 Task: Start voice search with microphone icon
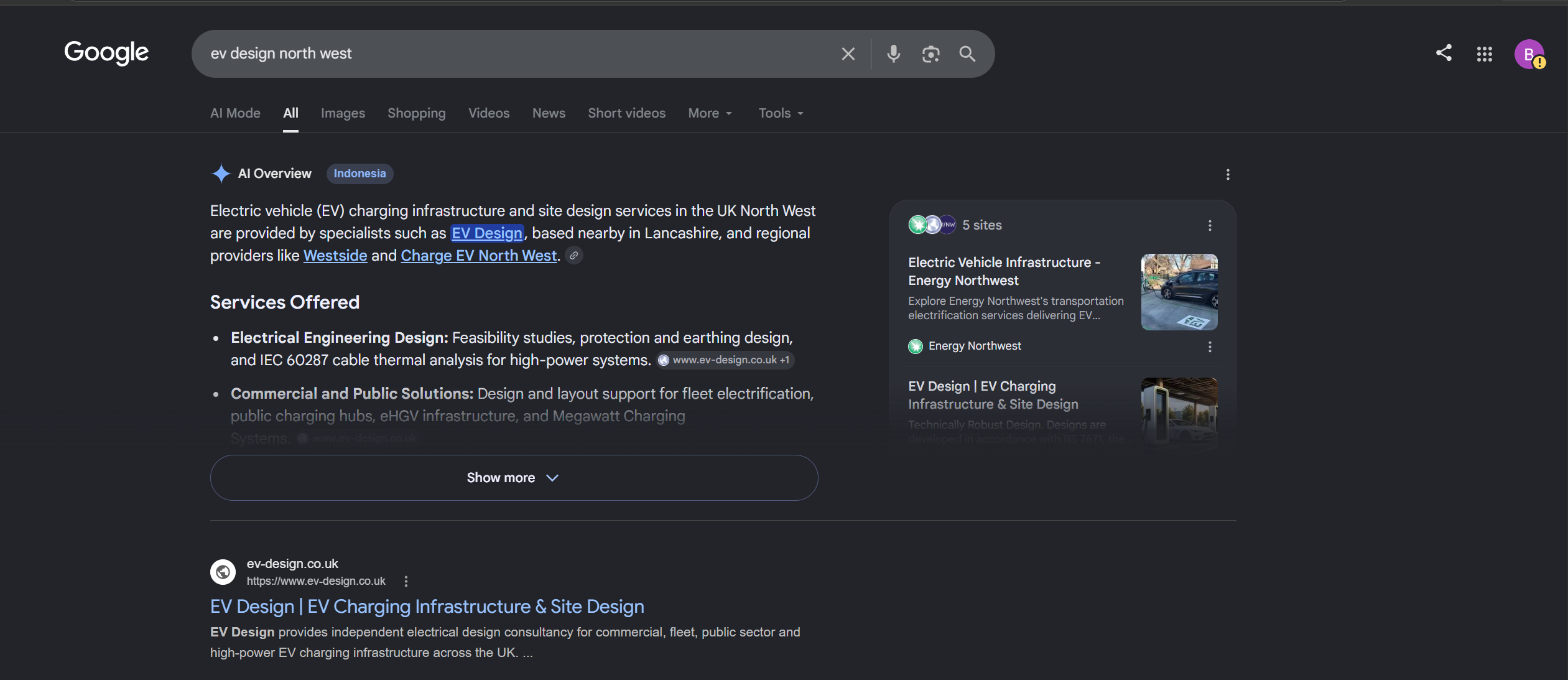(893, 54)
